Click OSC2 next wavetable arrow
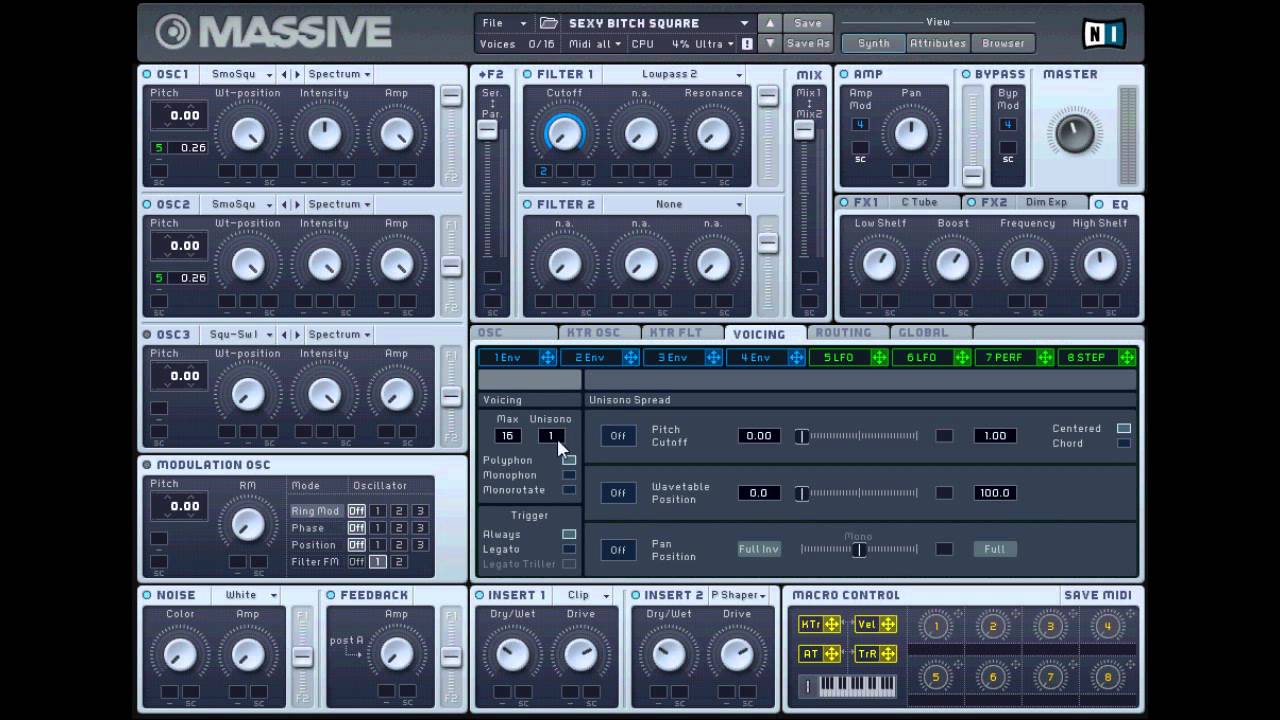Screen dimensions: 1280x720 coord(296,204)
